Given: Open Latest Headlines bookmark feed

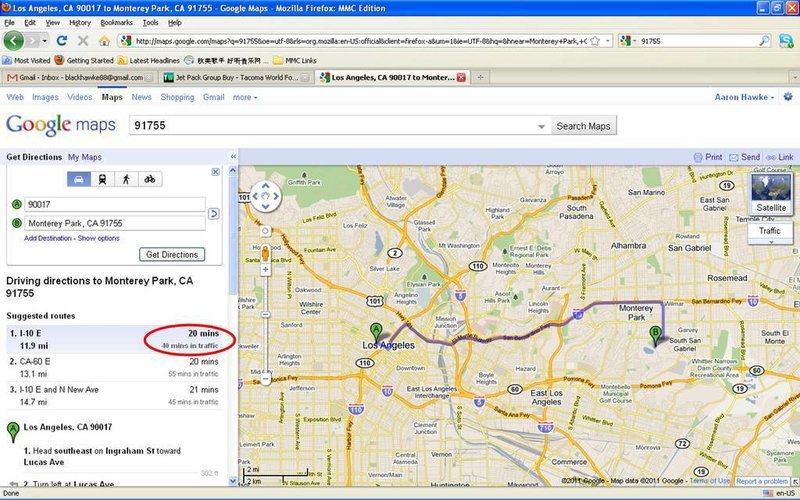Looking at the screenshot, I should pyautogui.click(x=148, y=60).
